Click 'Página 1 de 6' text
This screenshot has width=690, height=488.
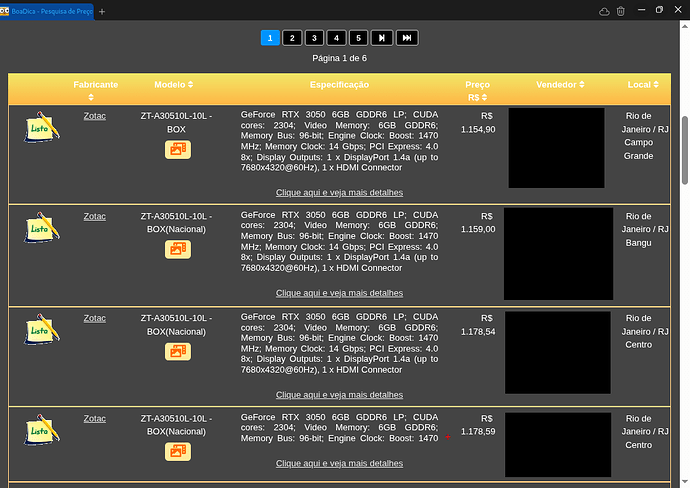click(339, 58)
